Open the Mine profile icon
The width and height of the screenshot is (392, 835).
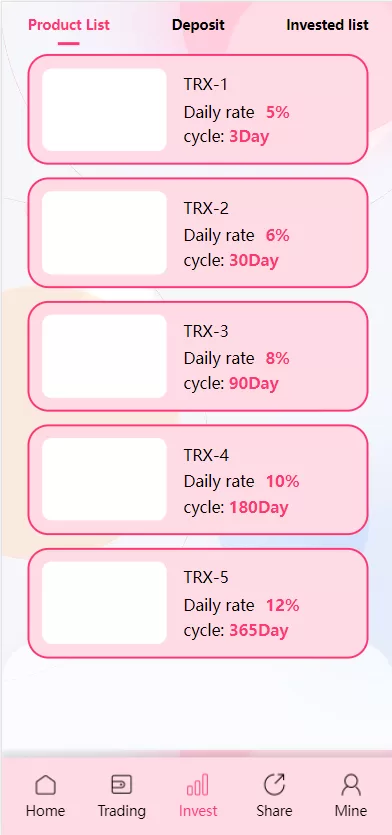tap(351, 785)
